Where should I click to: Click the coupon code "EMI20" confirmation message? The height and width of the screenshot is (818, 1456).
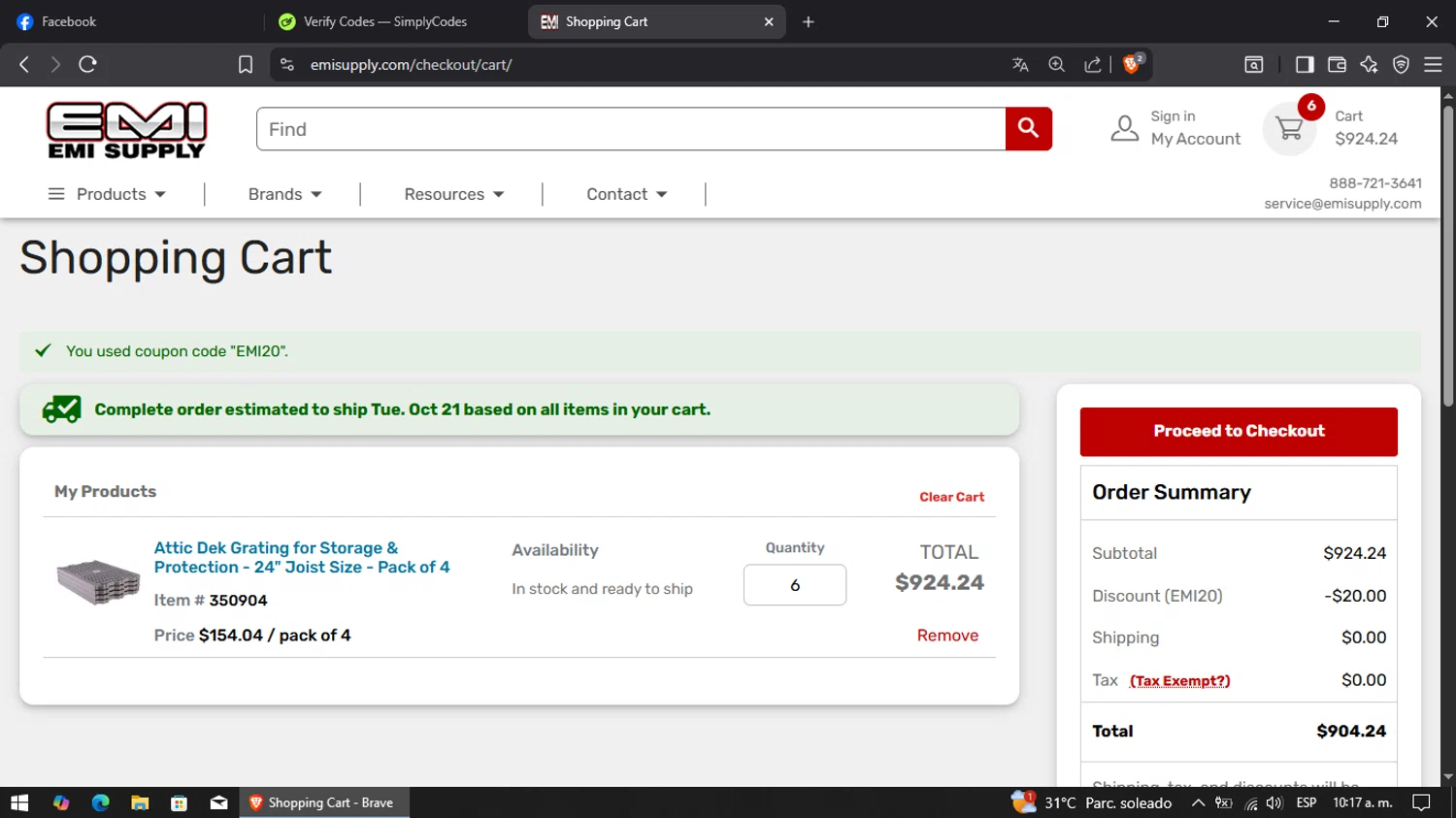coord(177,351)
